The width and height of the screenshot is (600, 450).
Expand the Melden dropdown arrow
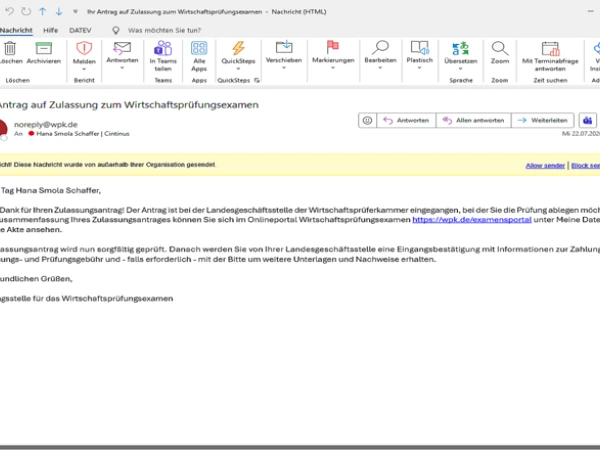(x=84, y=69)
